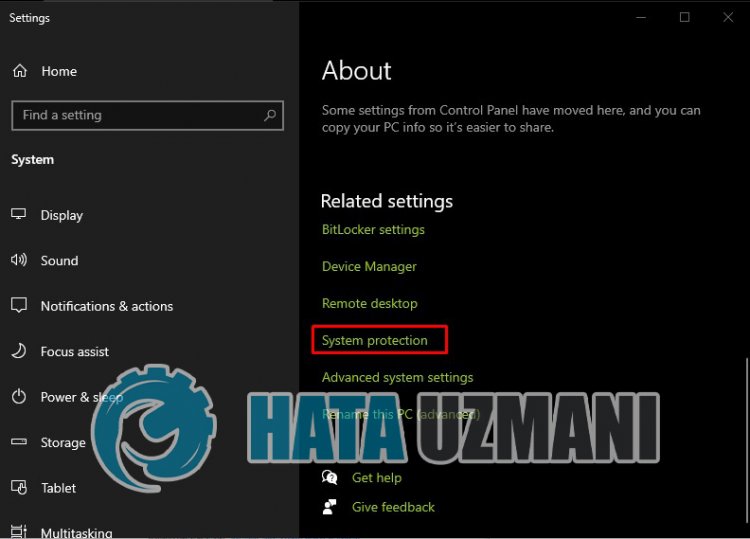Launch Device Manager from Related settings
Screen dimensions: 750x539
369,266
